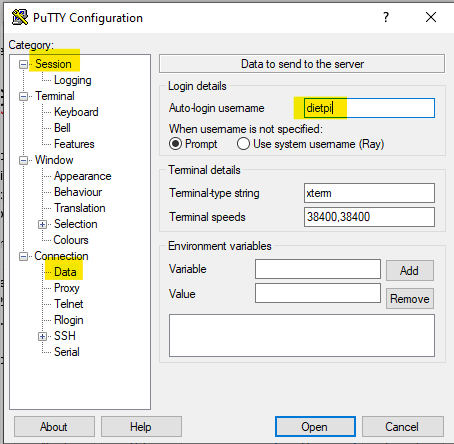Select SSH in the category tree

[65, 336]
